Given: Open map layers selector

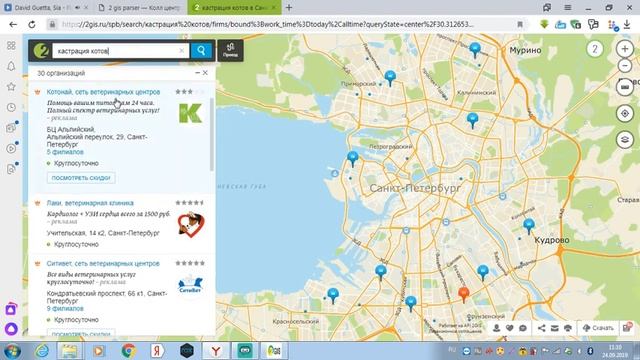Looking at the screenshot, I should click(x=624, y=140).
